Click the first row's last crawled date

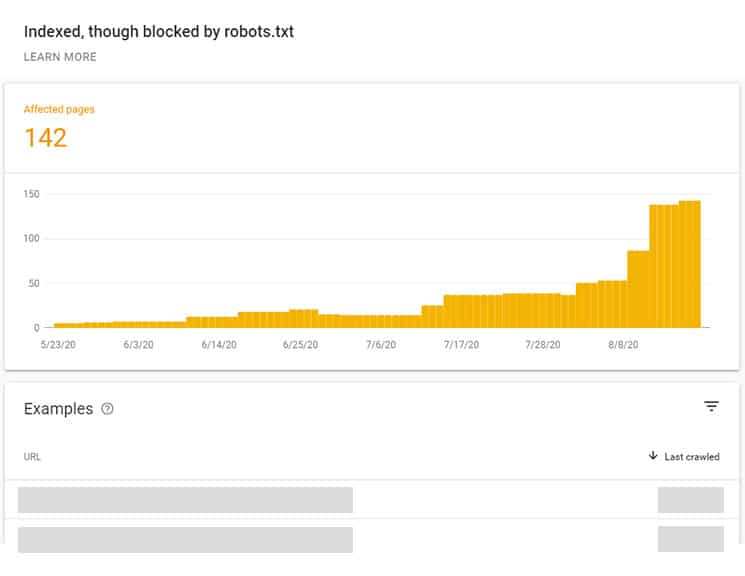click(x=690, y=500)
